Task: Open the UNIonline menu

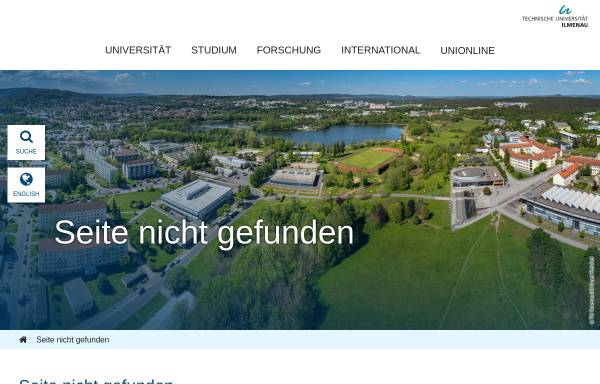Action: 468,50
